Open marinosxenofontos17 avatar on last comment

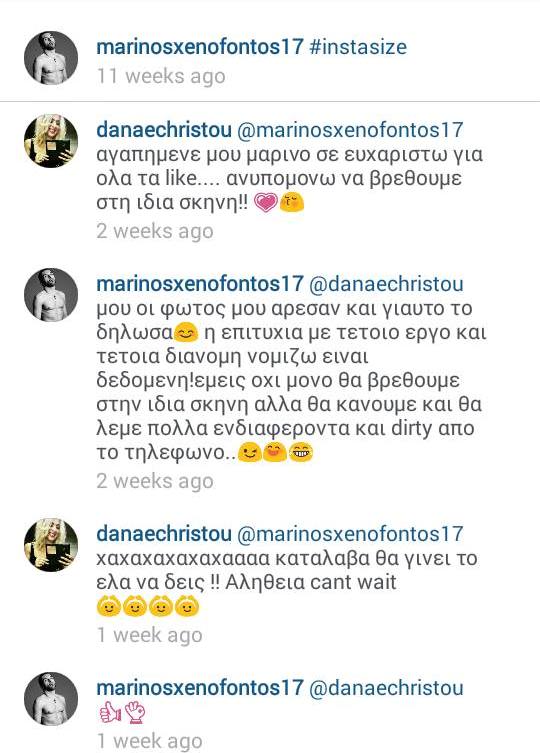(51, 698)
